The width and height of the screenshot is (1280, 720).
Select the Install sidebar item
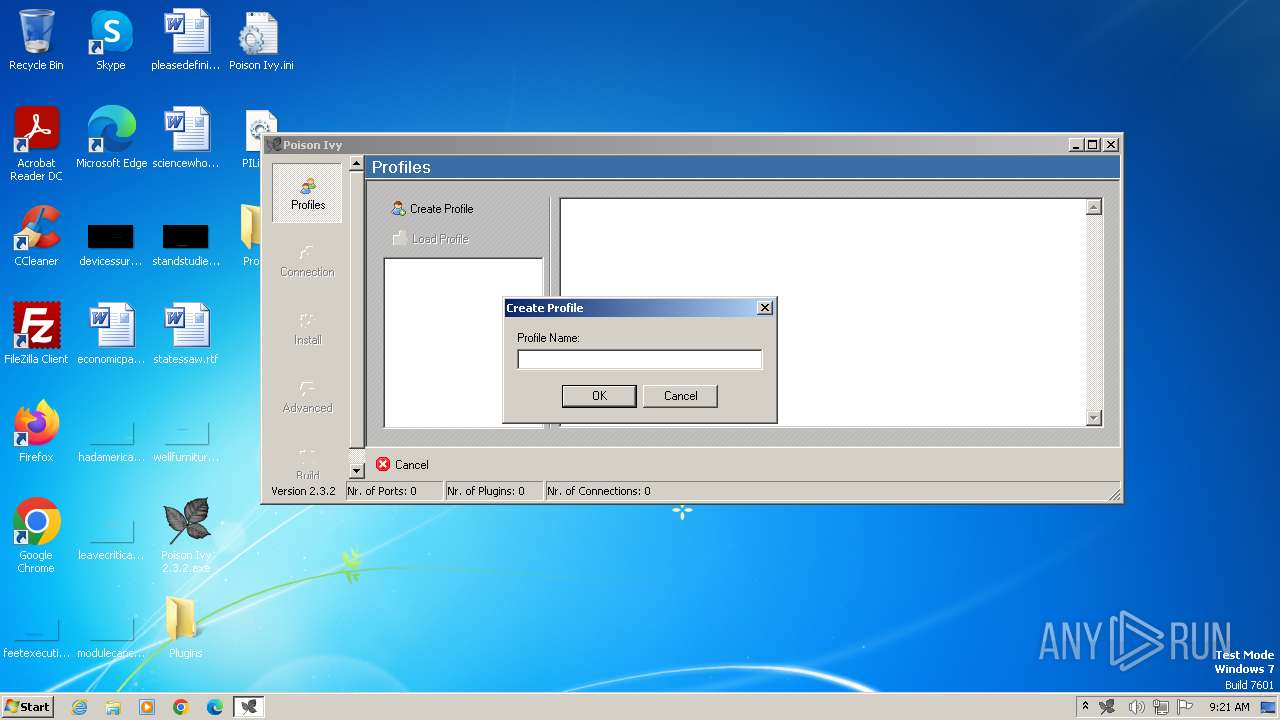click(x=307, y=330)
